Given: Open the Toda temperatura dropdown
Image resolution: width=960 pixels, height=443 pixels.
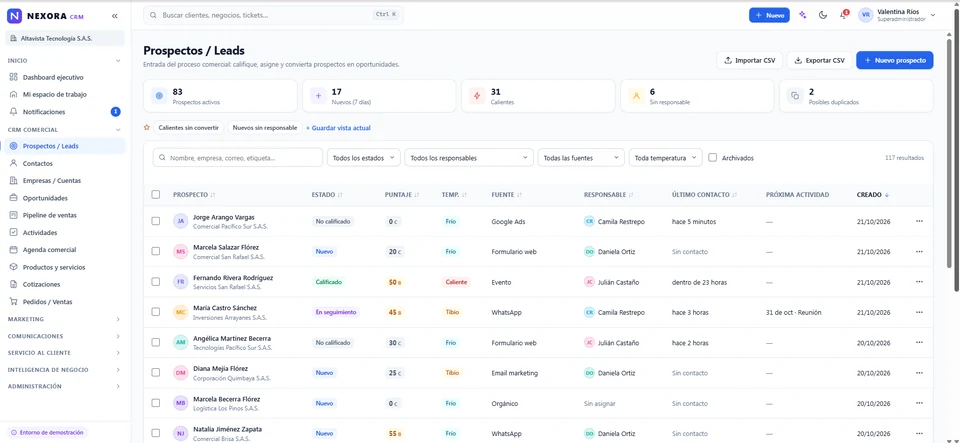Looking at the screenshot, I should (x=665, y=157).
